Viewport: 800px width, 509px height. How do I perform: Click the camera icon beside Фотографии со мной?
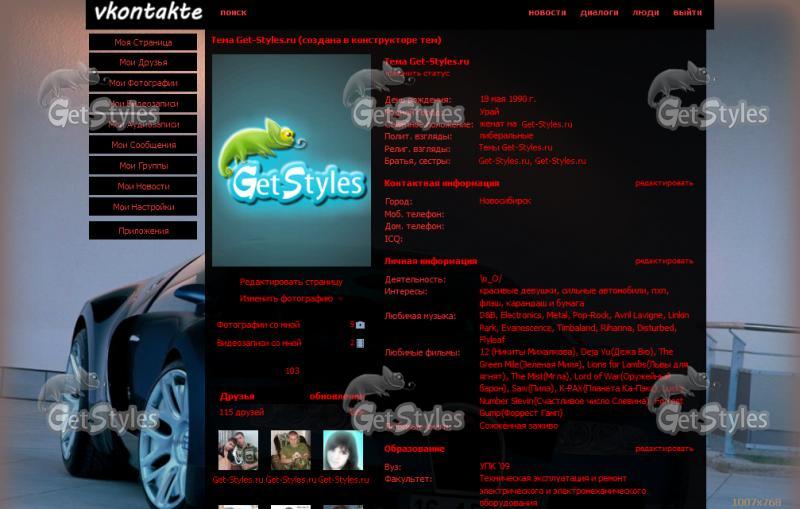click(360, 325)
